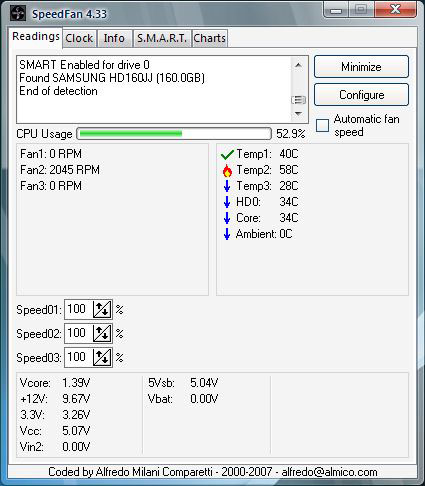Click the window maximize button in title bar
The height and width of the screenshot is (486, 425).
coord(361,10)
